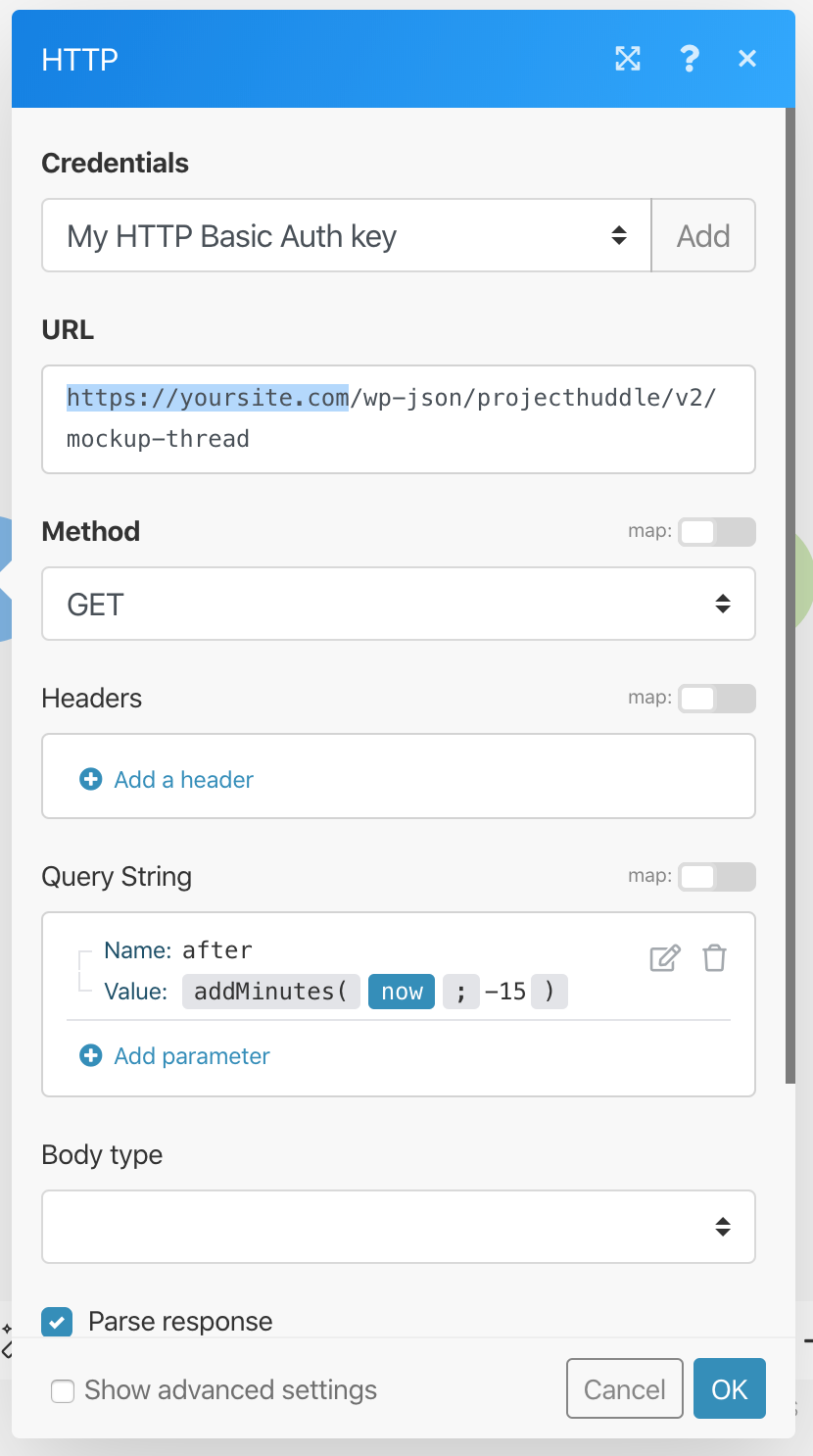The height and width of the screenshot is (1456, 813).
Task: Click the Add credentials button
Action: (703, 236)
